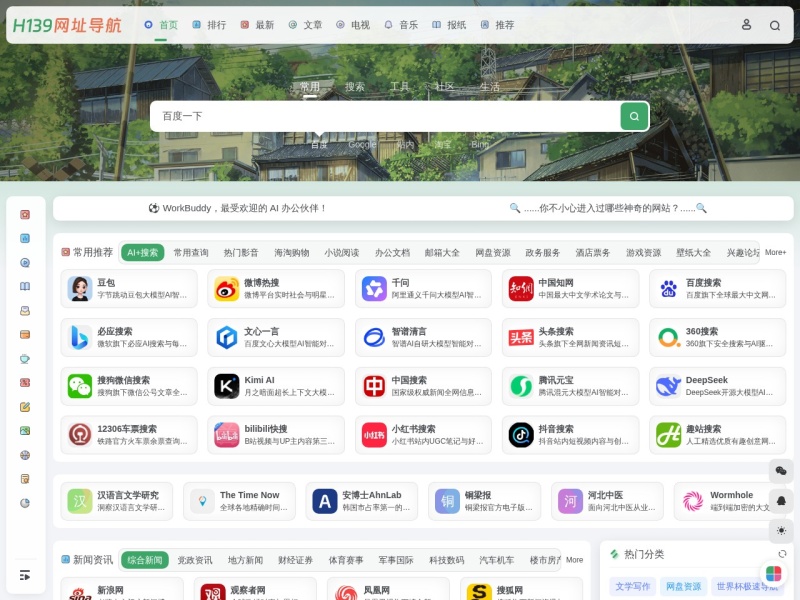
Task: Open The Time Now card
Action: tap(239, 501)
